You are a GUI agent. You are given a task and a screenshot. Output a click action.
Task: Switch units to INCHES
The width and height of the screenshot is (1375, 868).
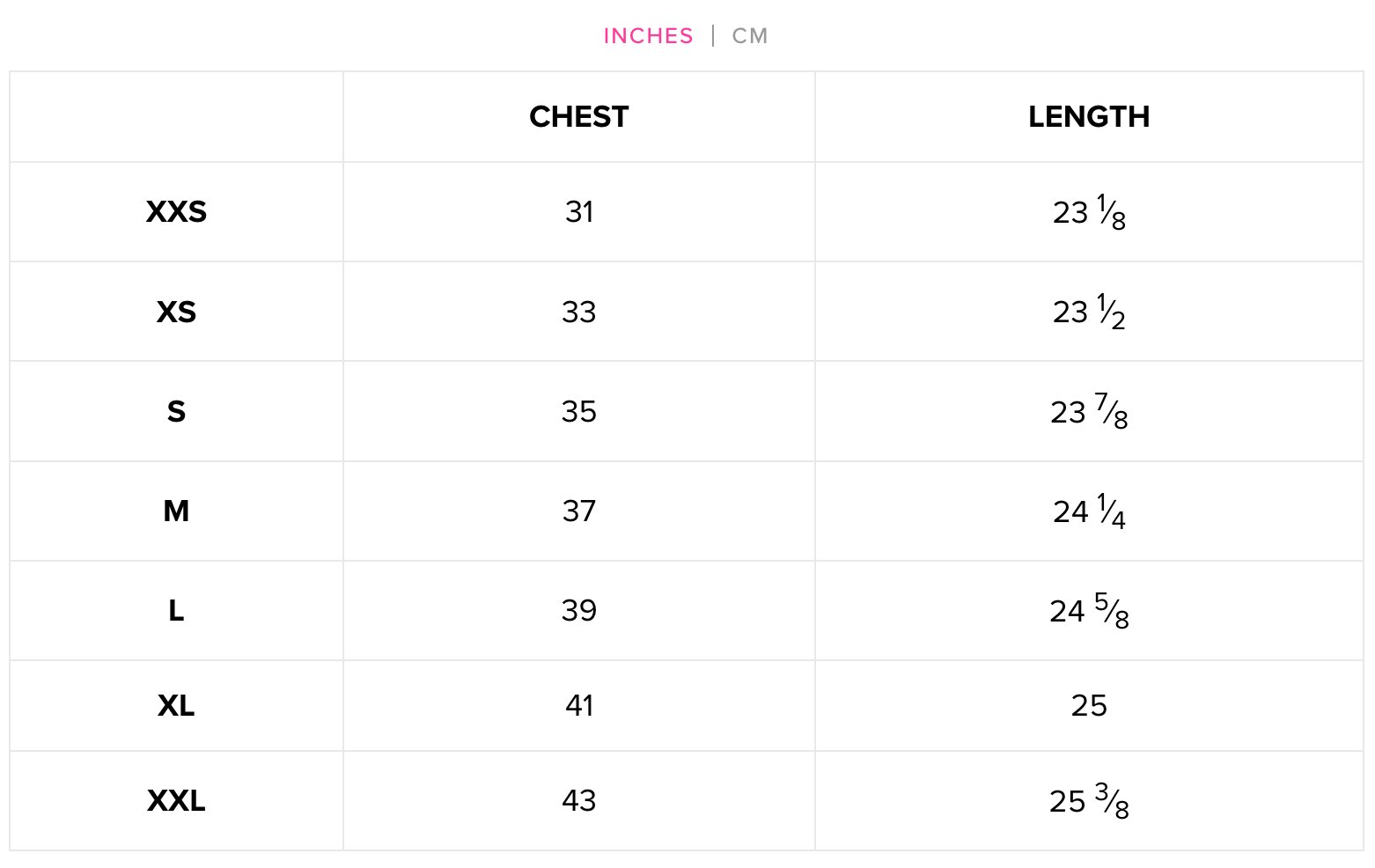click(648, 36)
